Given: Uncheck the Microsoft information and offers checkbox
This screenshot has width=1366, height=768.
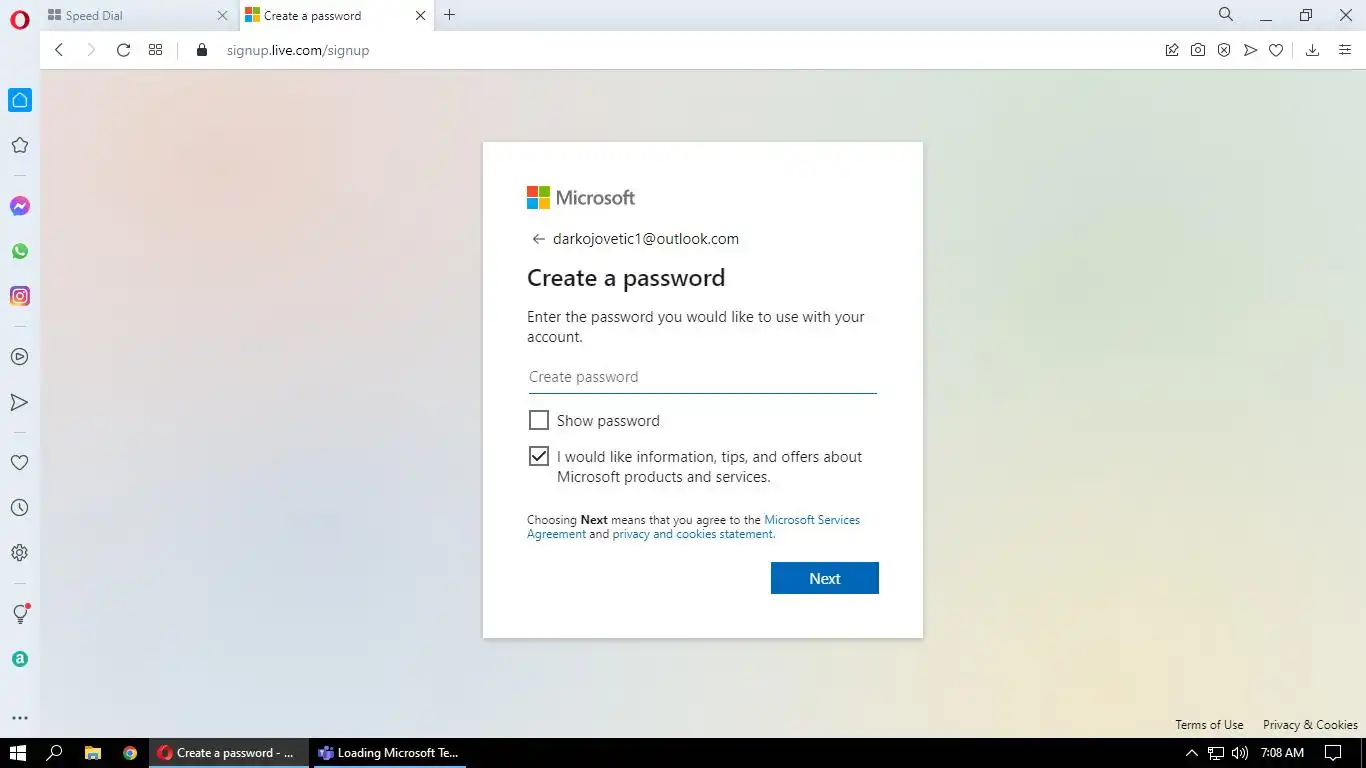Looking at the screenshot, I should point(539,456).
